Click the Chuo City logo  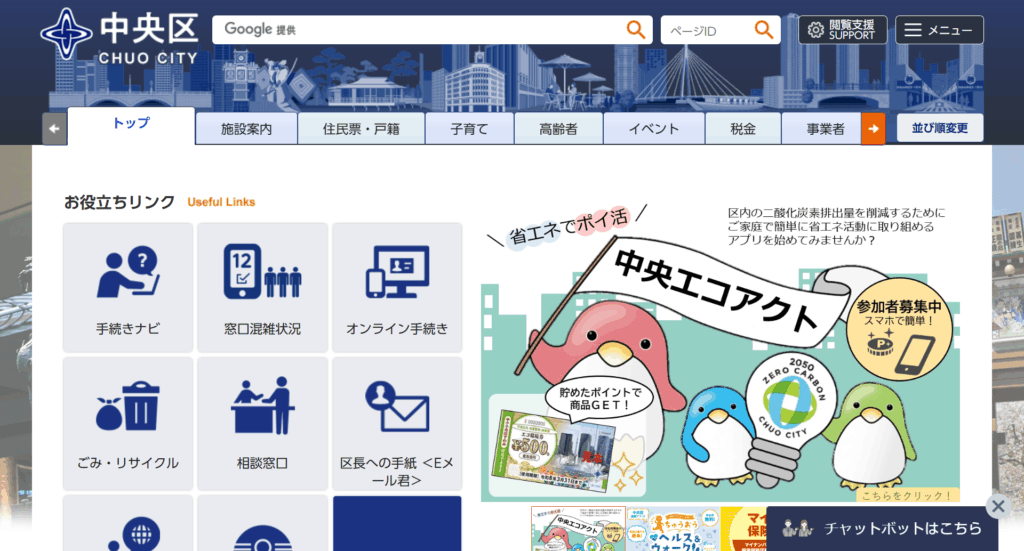pyautogui.click(x=120, y=37)
